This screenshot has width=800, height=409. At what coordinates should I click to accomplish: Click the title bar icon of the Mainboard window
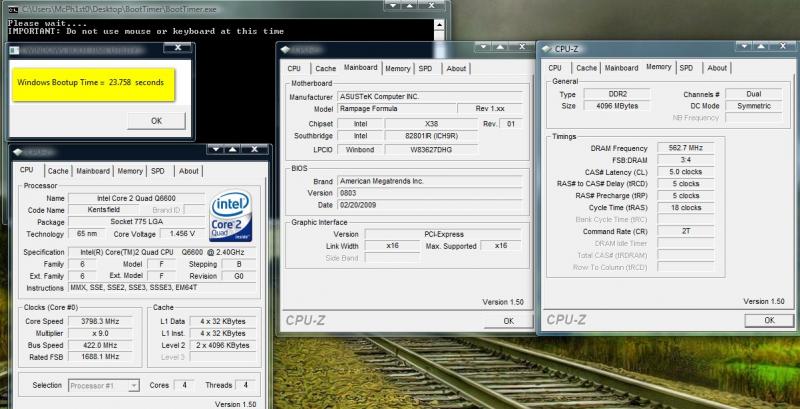[285, 49]
